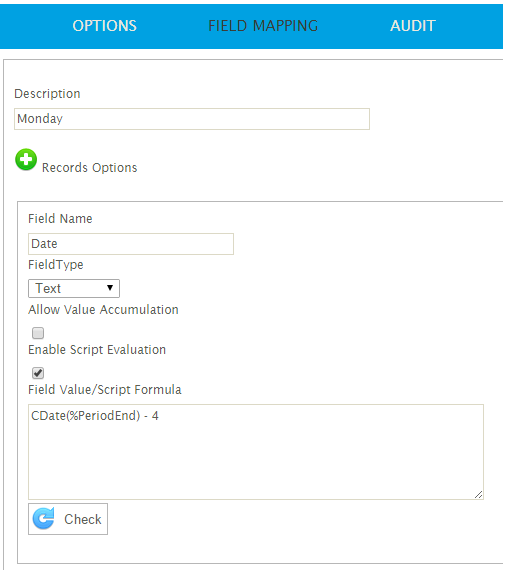Focus the Field Name input with Date
Image resolution: width=513 pixels, height=580 pixels.
(x=131, y=244)
